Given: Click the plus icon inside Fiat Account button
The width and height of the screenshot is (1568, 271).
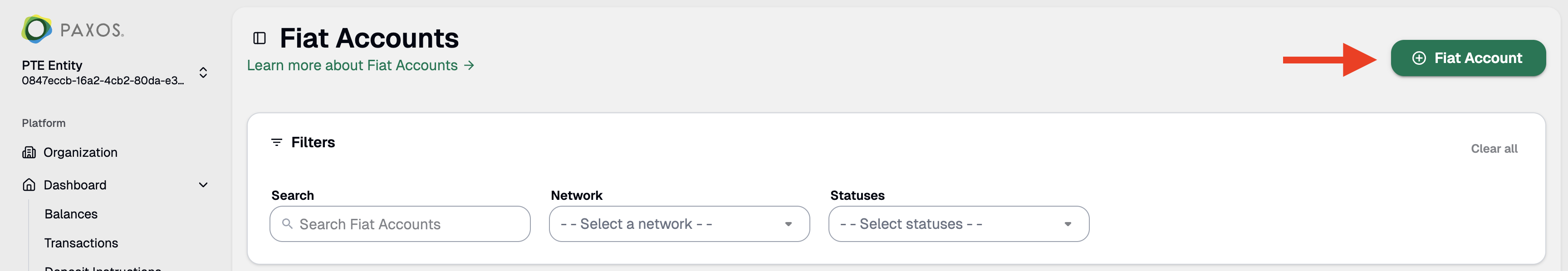Looking at the screenshot, I should (x=1420, y=58).
